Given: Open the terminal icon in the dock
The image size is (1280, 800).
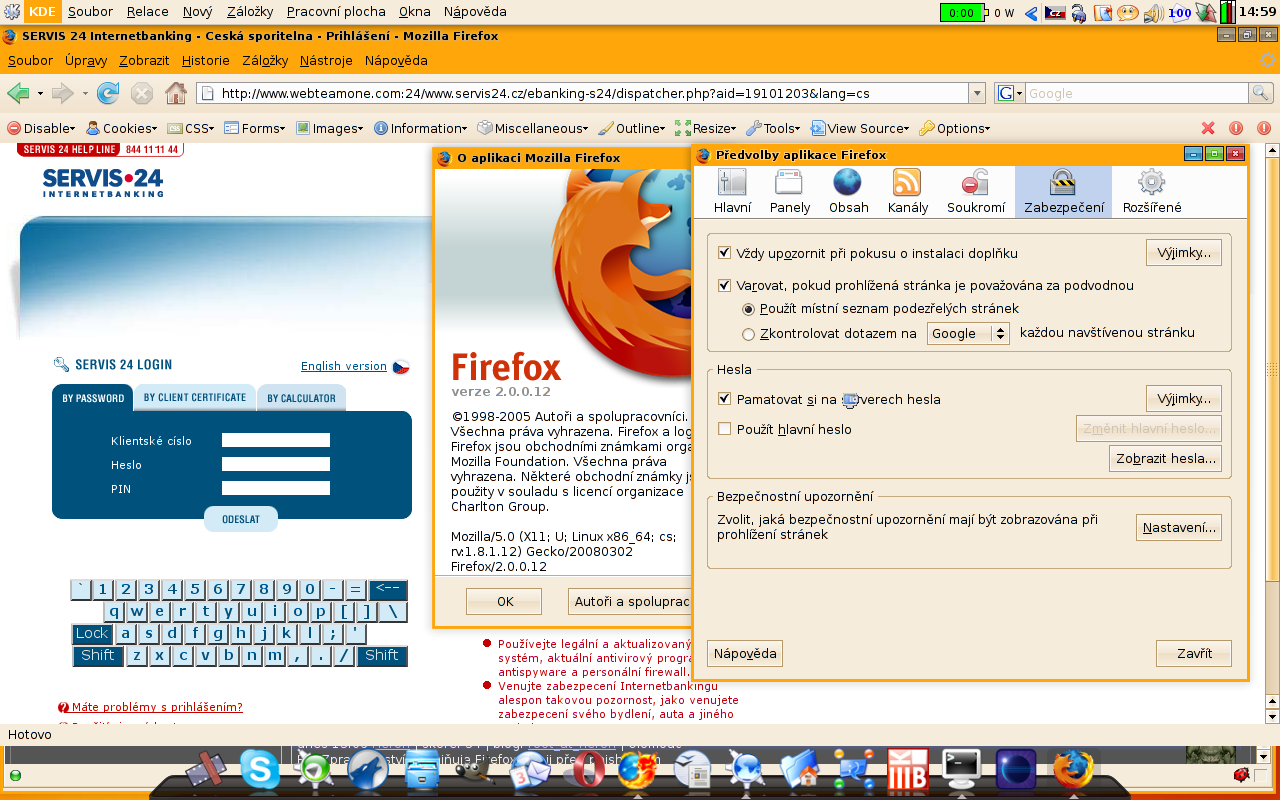Looking at the screenshot, I should [962, 770].
